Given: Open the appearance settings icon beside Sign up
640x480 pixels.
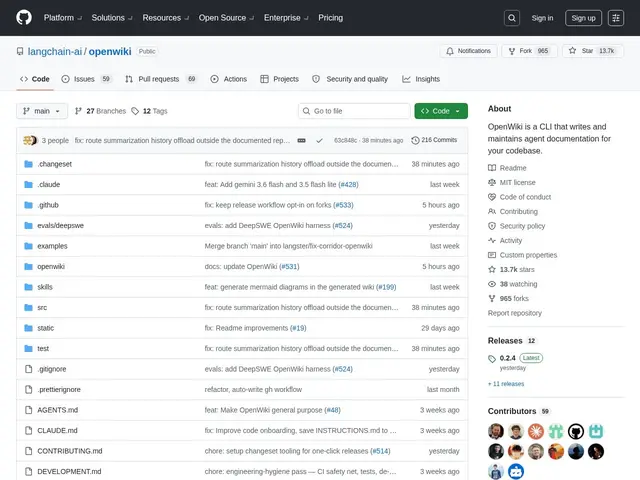Looking at the screenshot, I should [x=616, y=18].
